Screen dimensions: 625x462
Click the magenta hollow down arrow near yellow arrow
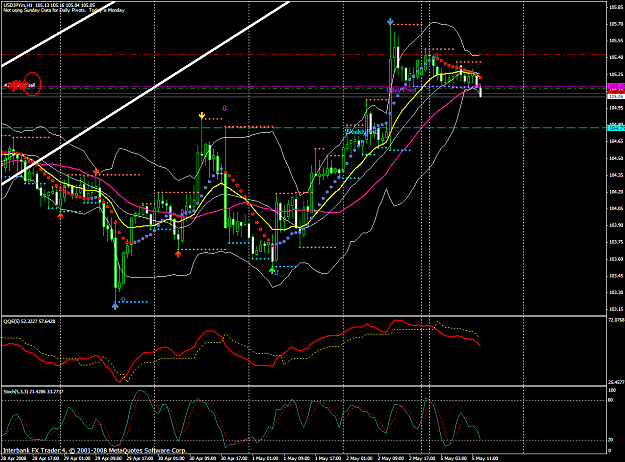coord(224,108)
